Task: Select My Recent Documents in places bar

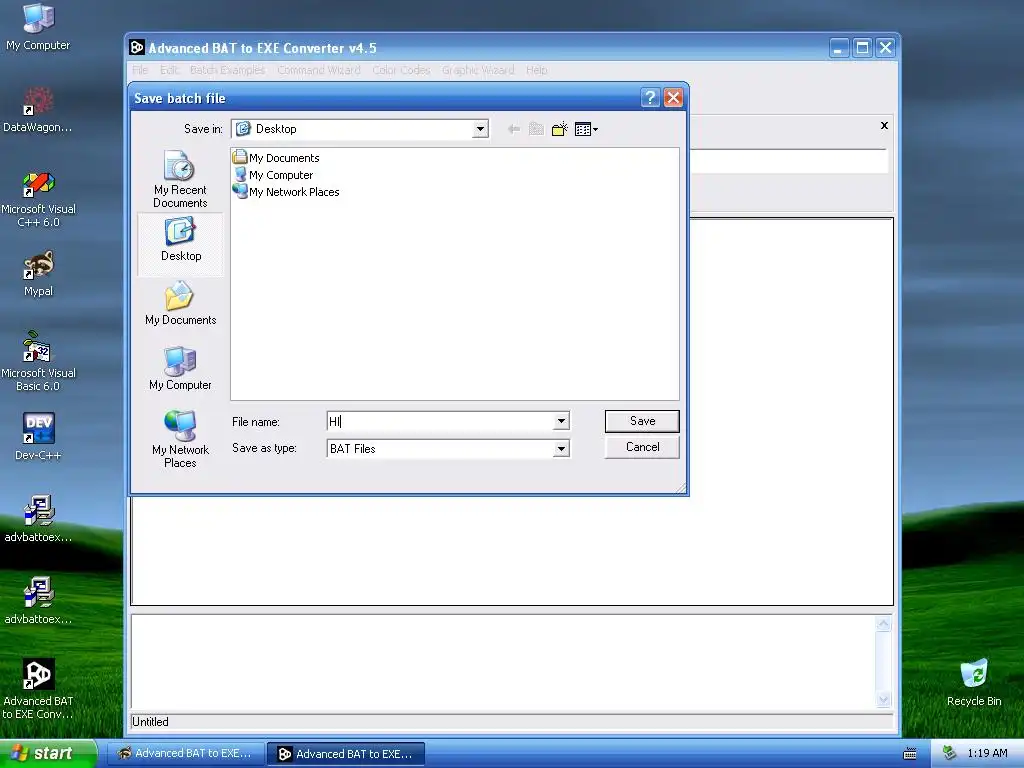Action: [x=180, y=179]
